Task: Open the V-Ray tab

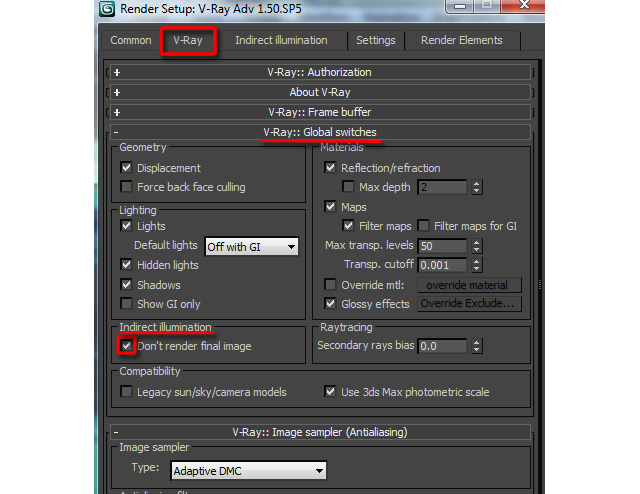Action: click(188, 40)
